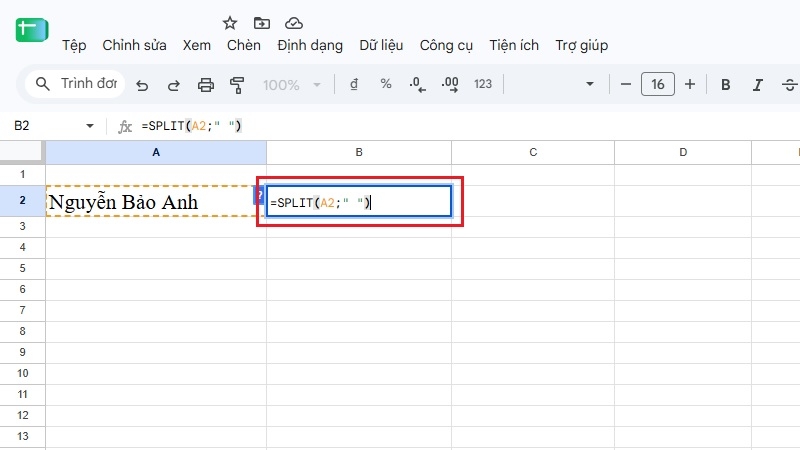Select row 5 header
The height and width of the screenshot is (450, 800).
click(x=22, y=268)
